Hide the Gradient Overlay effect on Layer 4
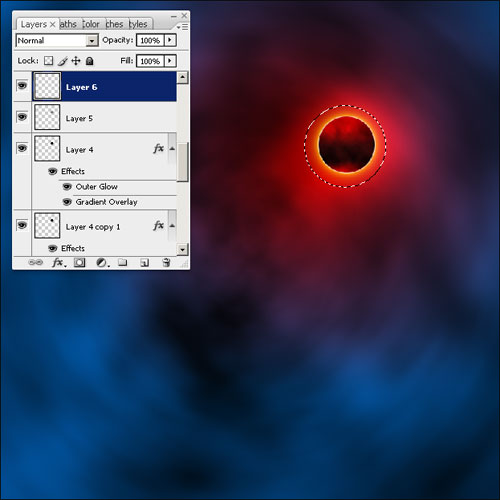Screen dimensions: 500x500 coord(67,202)
